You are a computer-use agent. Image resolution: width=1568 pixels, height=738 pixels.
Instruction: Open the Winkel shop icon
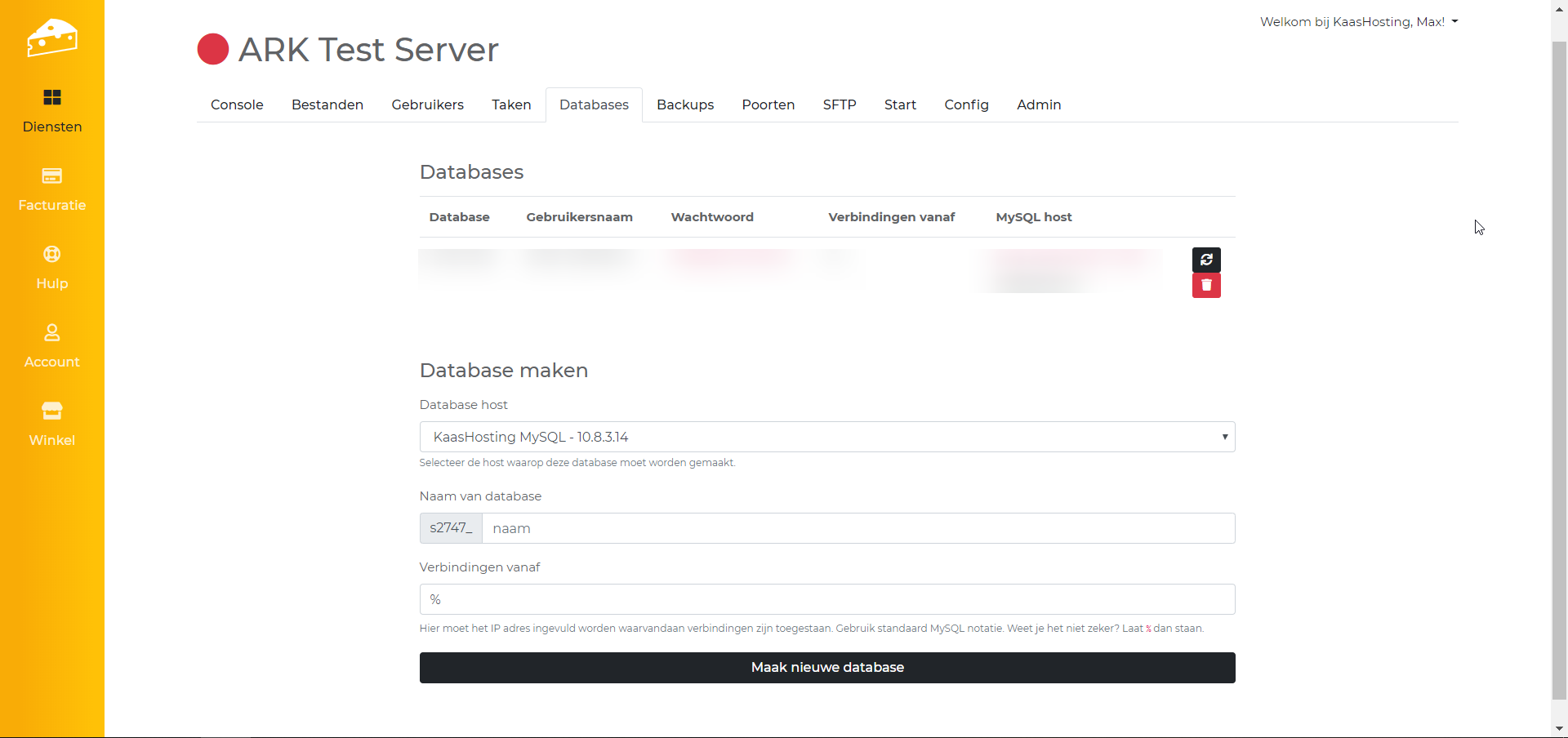pyautogui.click(x=52, y=411)
